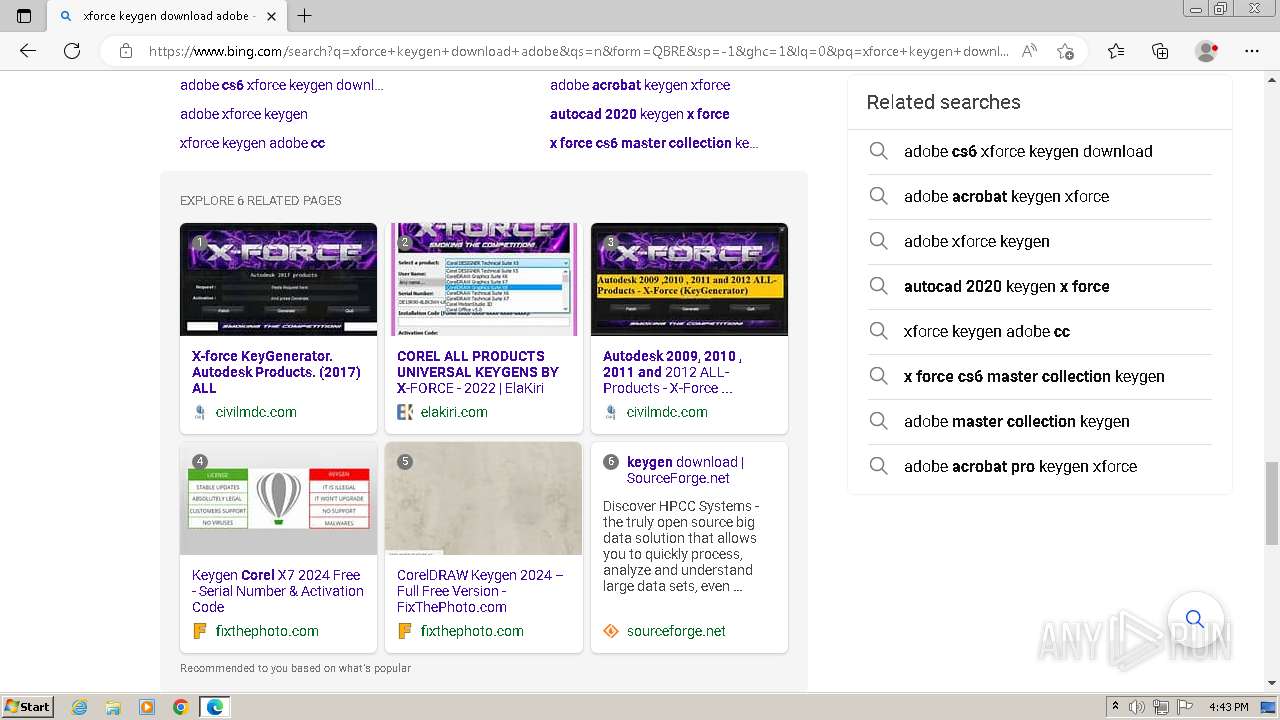Select related search 'adobe cs6 xforce keygen download'
The image size is (1280, 720).
click(x=1039, y=151)
